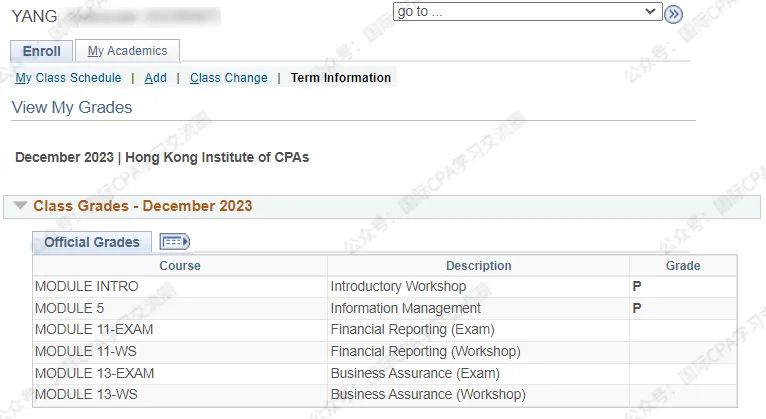Select the MODULE INTRO course row
Viewport: 766px width, 419px height.
(x=385, y=287)
